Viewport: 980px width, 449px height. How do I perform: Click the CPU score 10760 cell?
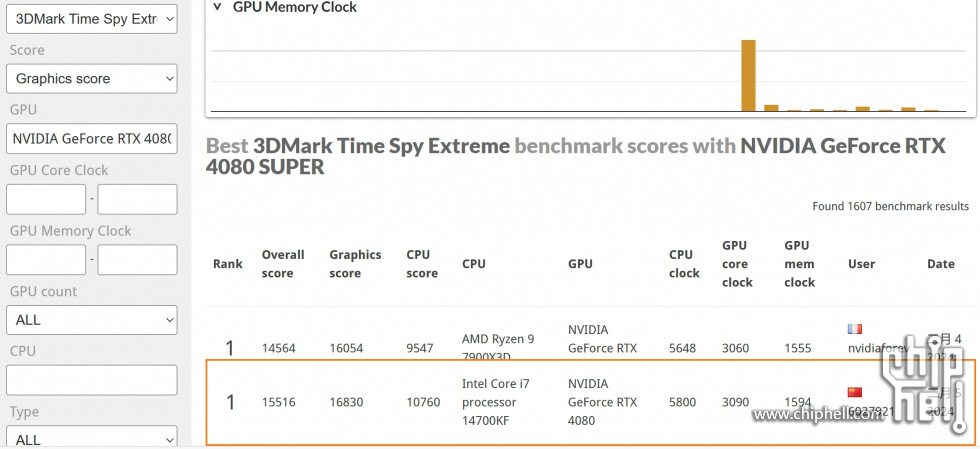click(x=423, y=402)
